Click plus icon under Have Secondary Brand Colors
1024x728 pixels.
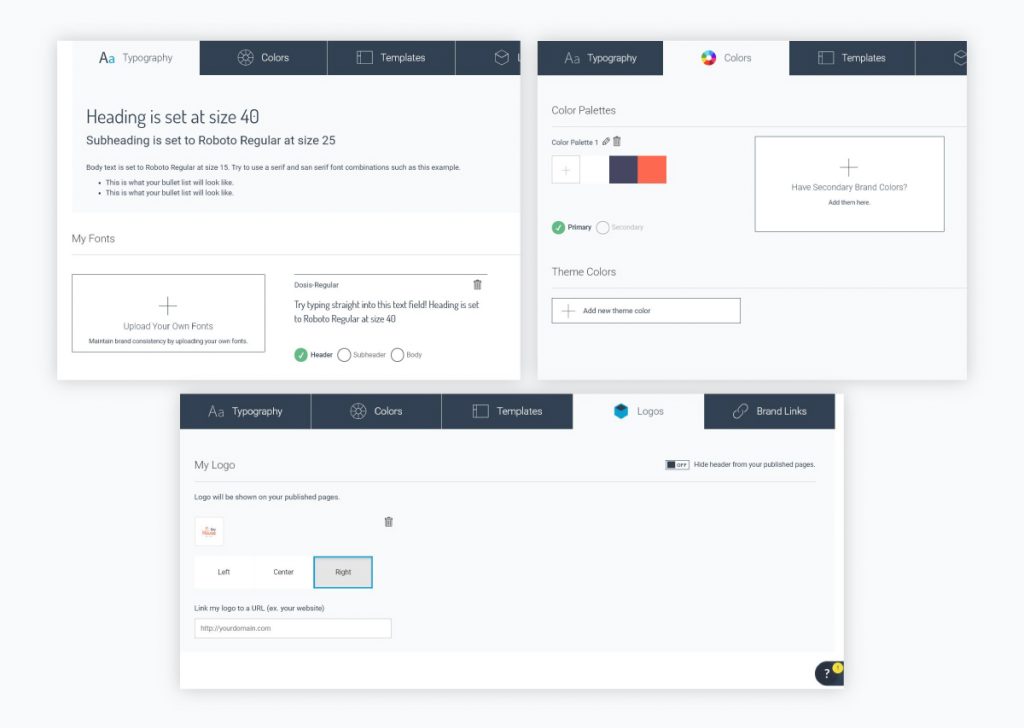tap(848, 167)
